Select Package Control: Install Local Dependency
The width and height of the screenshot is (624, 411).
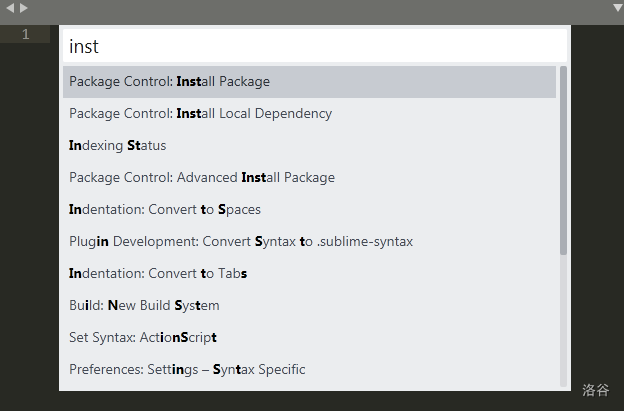(309, 114)
